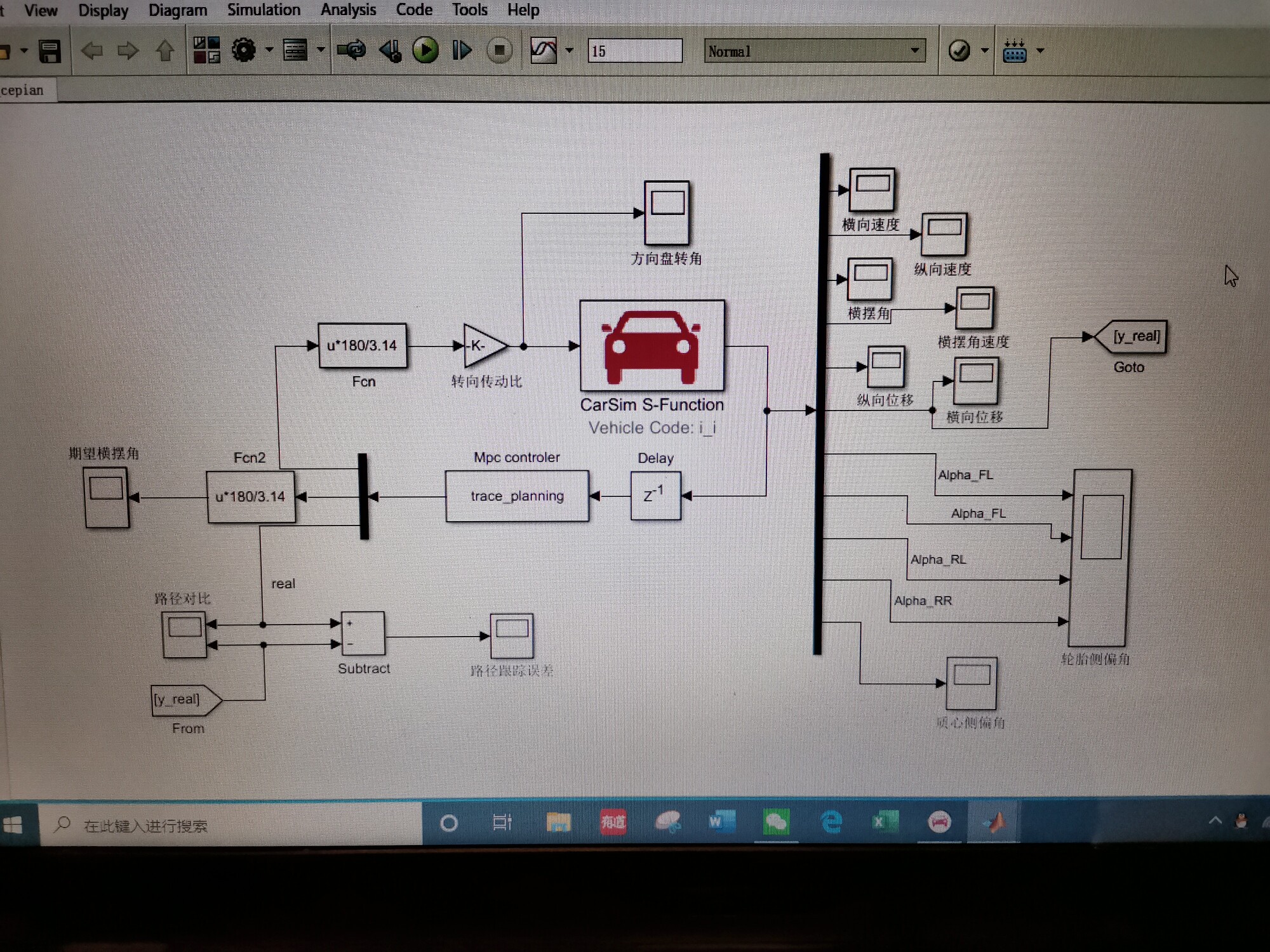
Task: Open the Library Browser icon
Action: click(x=206, y=50)
